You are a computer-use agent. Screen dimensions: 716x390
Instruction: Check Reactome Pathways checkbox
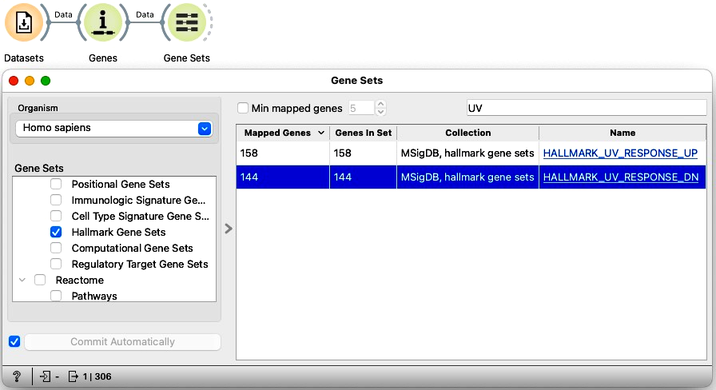(x=56, y=296)
